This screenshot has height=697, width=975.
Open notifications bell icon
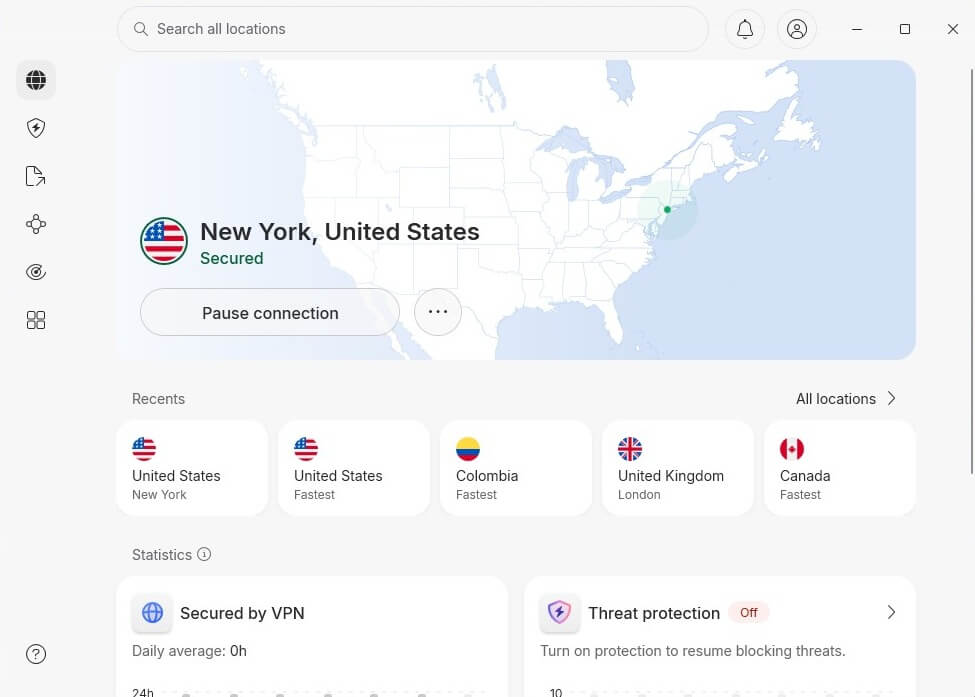745,29
